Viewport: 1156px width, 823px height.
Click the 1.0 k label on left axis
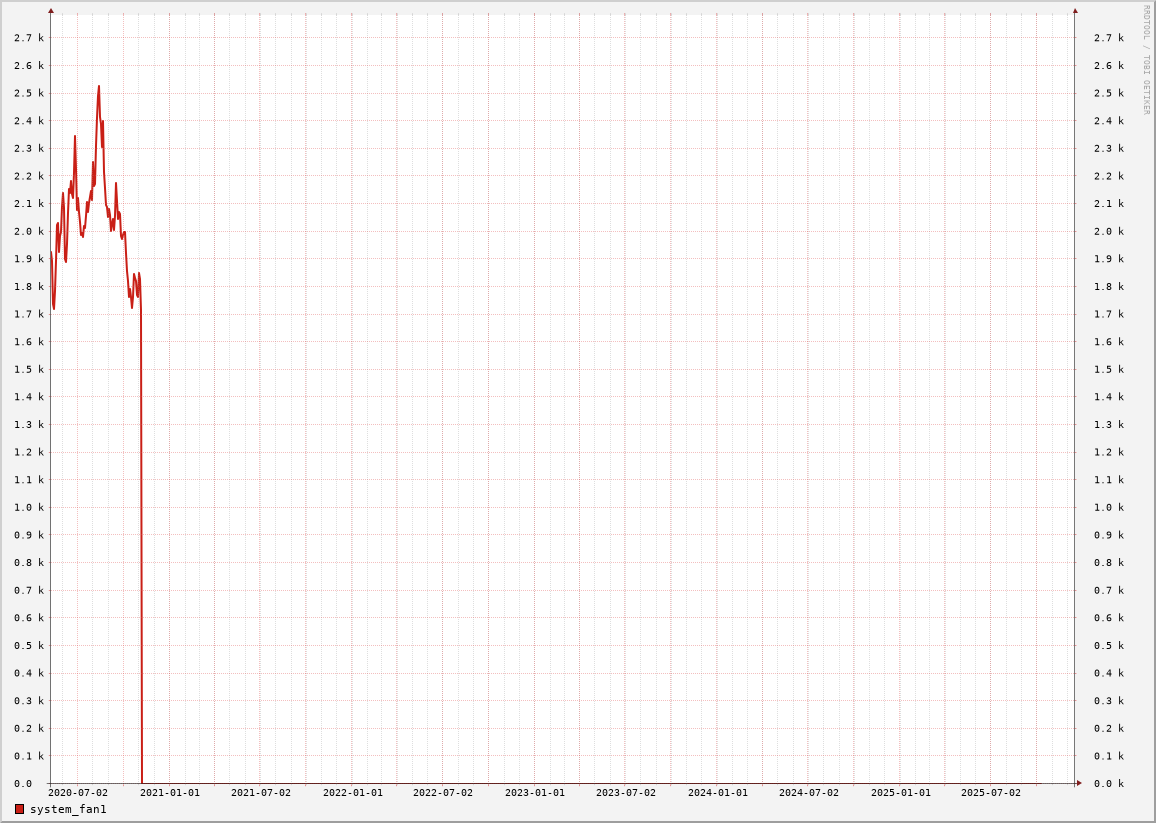(29, 507)
